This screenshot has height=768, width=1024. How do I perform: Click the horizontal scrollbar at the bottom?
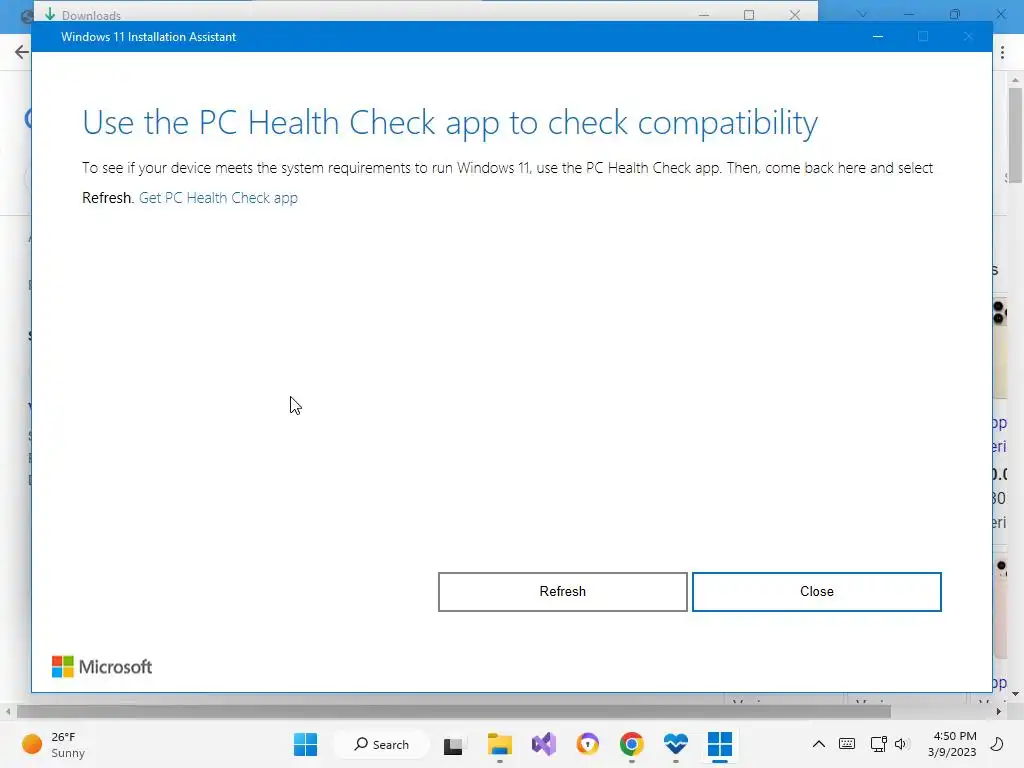click(x=453, y=711)
